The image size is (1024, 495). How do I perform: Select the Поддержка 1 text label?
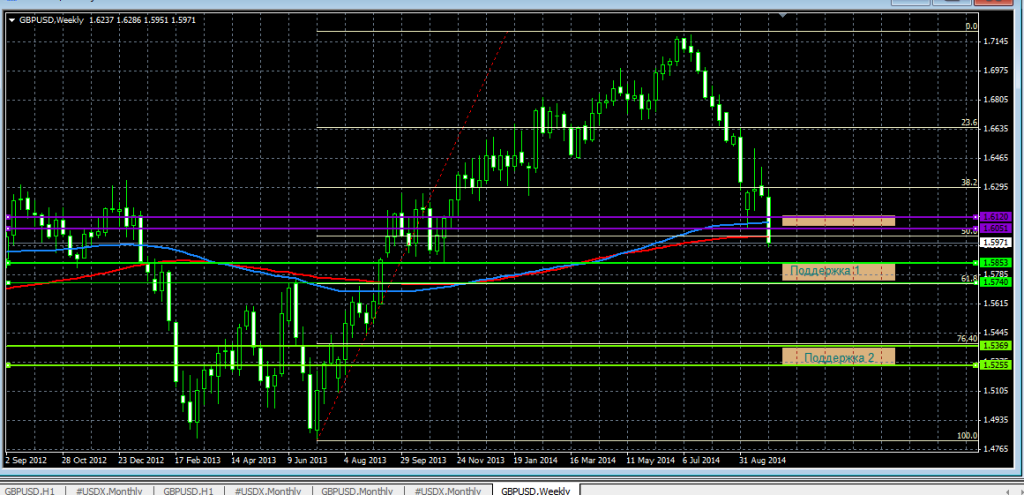[x=824, y=271]
